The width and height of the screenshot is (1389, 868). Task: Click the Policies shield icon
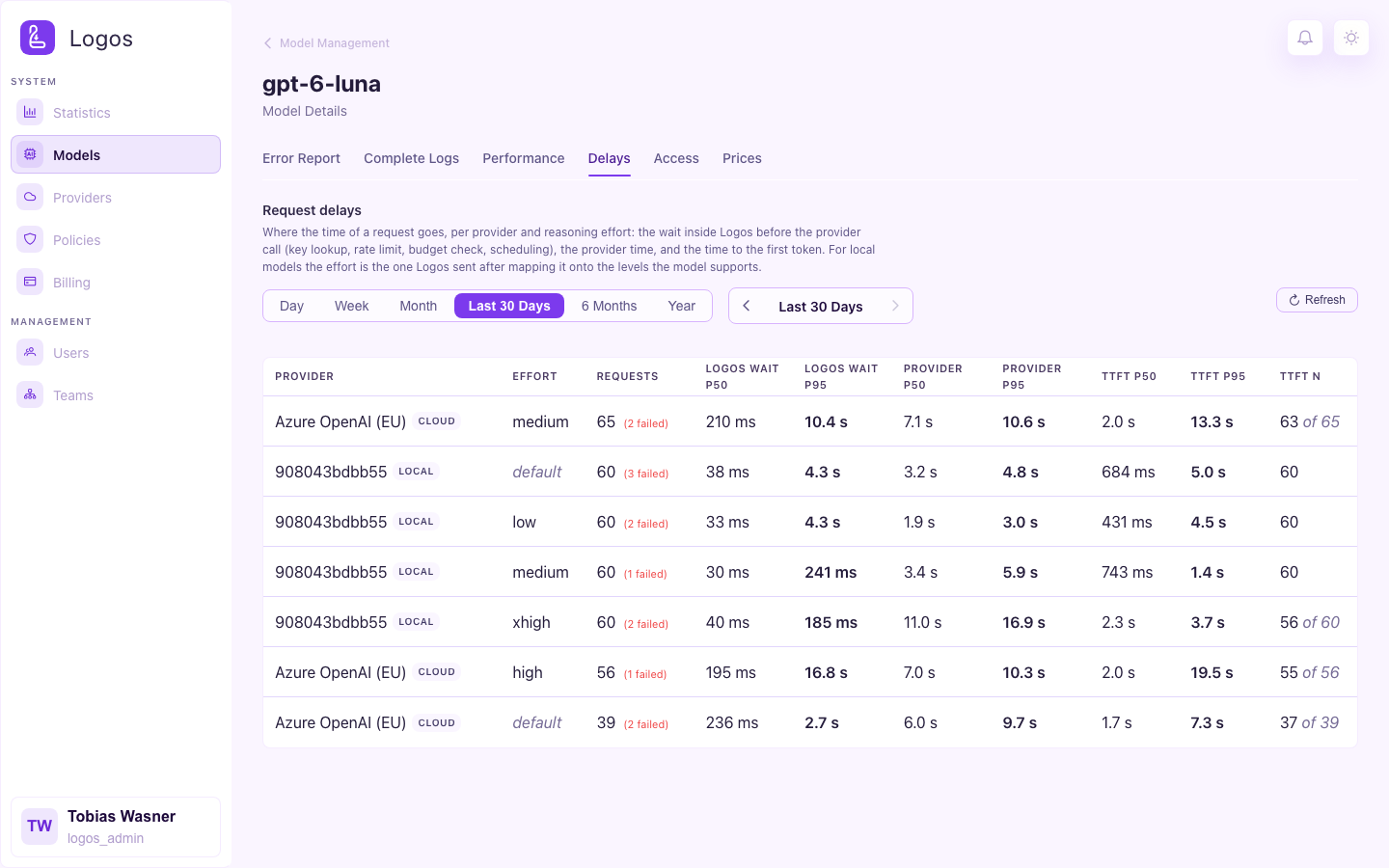tap(30, 239)
